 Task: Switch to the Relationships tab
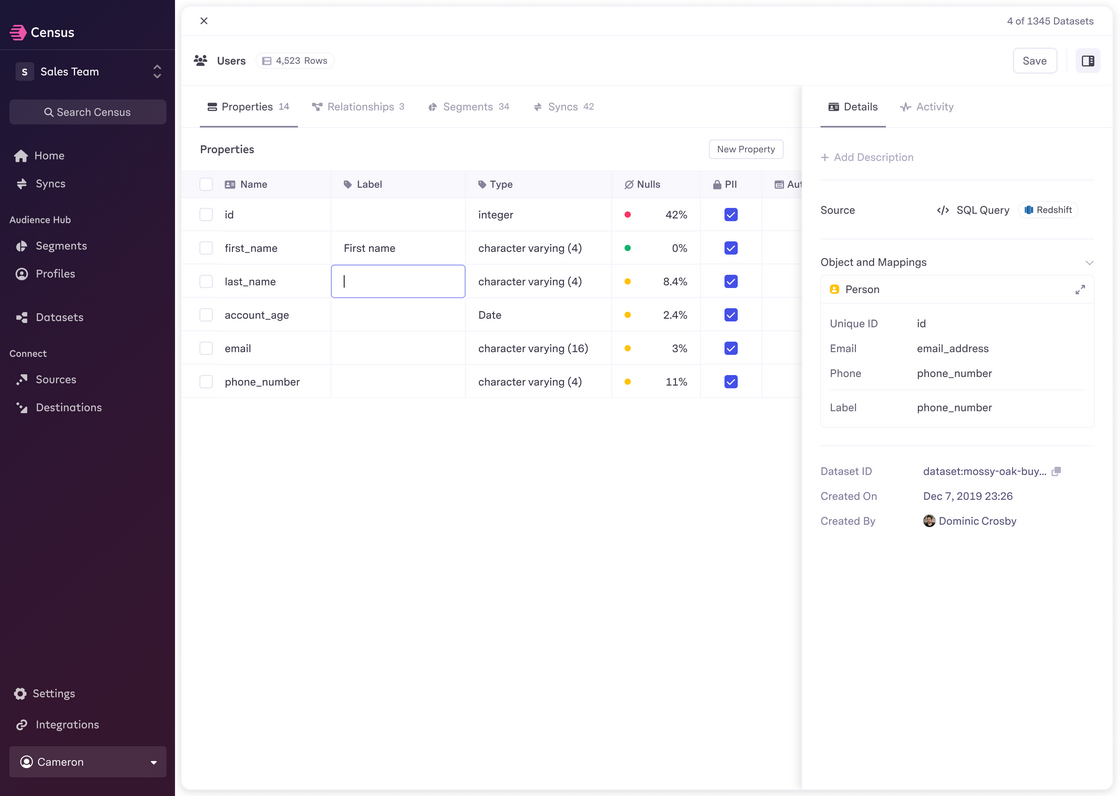358,107
